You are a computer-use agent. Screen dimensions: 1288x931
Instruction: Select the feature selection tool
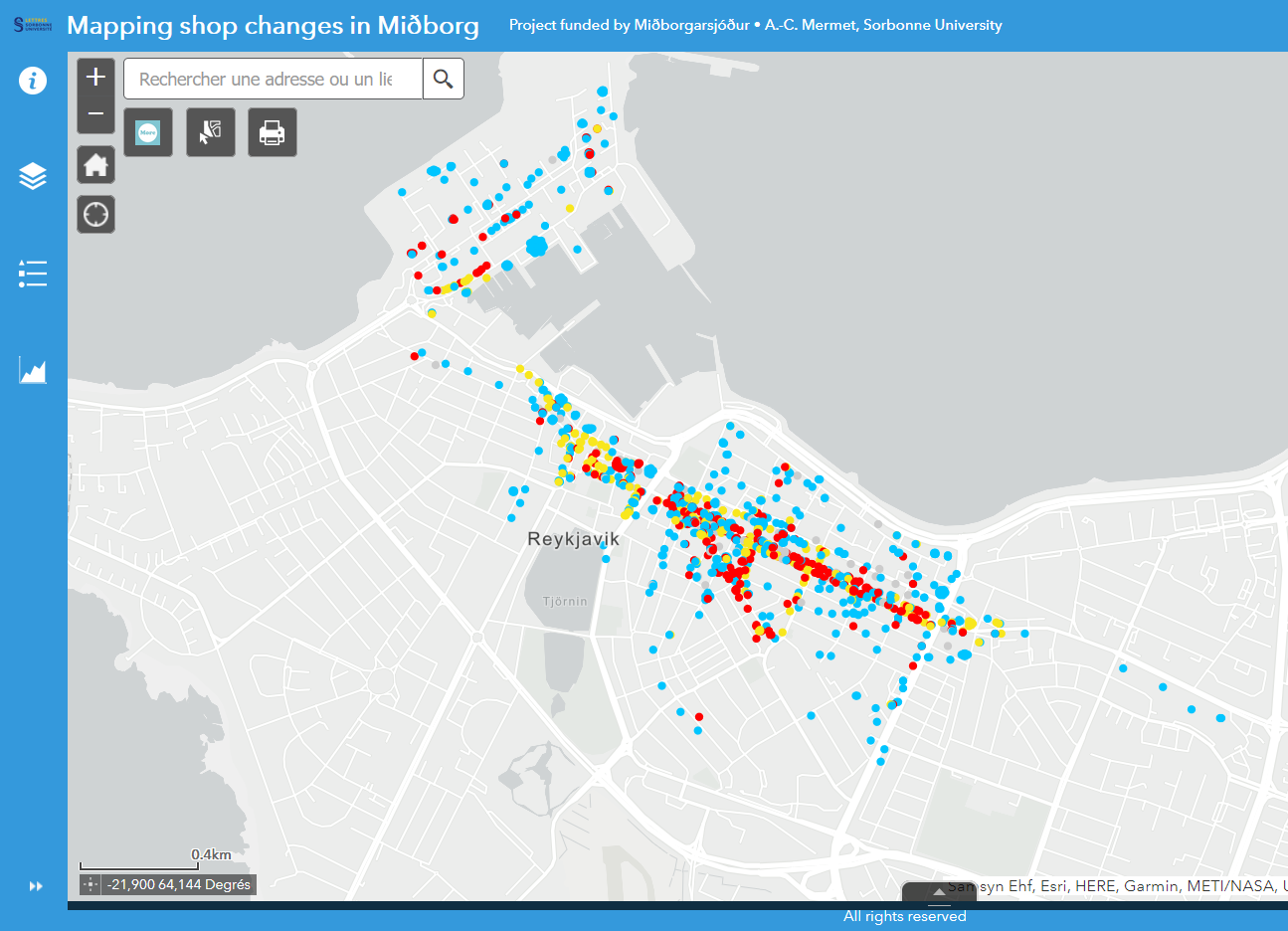click(x=210, y=131)
